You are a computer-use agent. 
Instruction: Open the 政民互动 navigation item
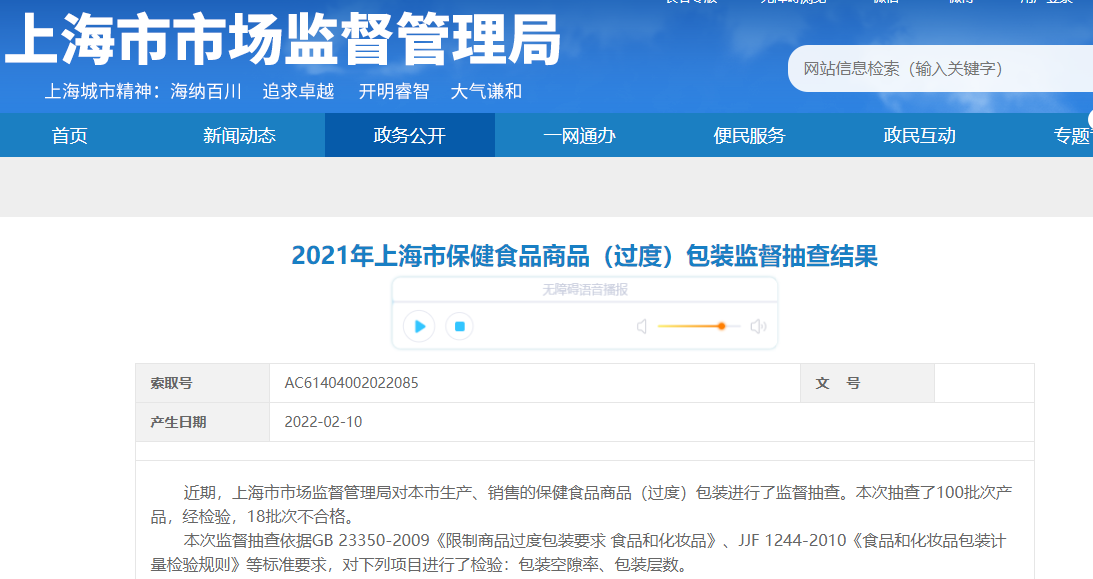[919, 135]
